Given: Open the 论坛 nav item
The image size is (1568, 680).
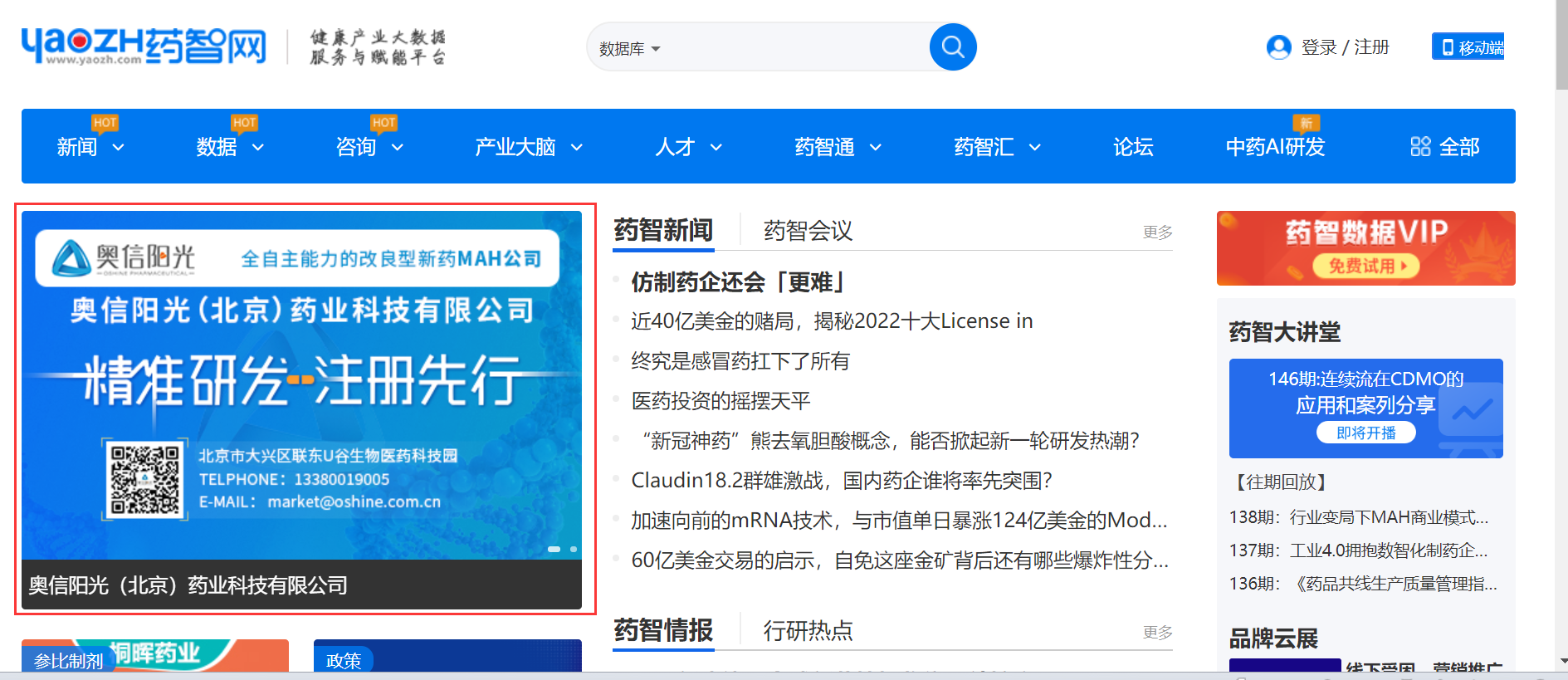Looking at the screenshot, I should 1133,147.
